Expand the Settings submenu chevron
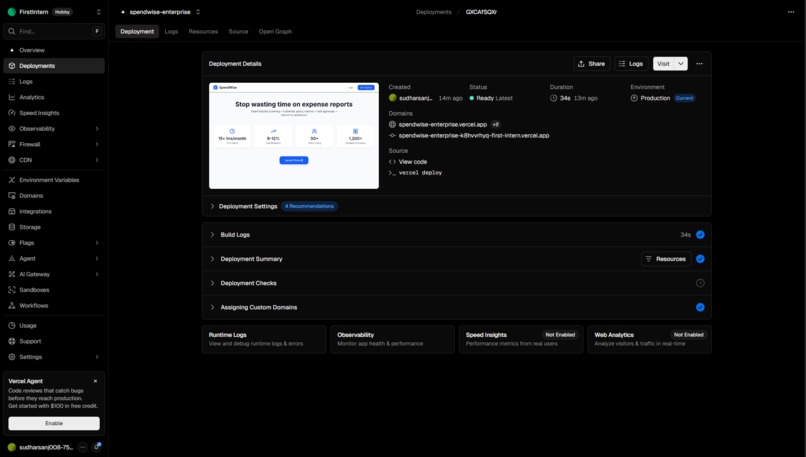Image resolution: width=806 pixels, height=457 pixels. tap(97, 357)
